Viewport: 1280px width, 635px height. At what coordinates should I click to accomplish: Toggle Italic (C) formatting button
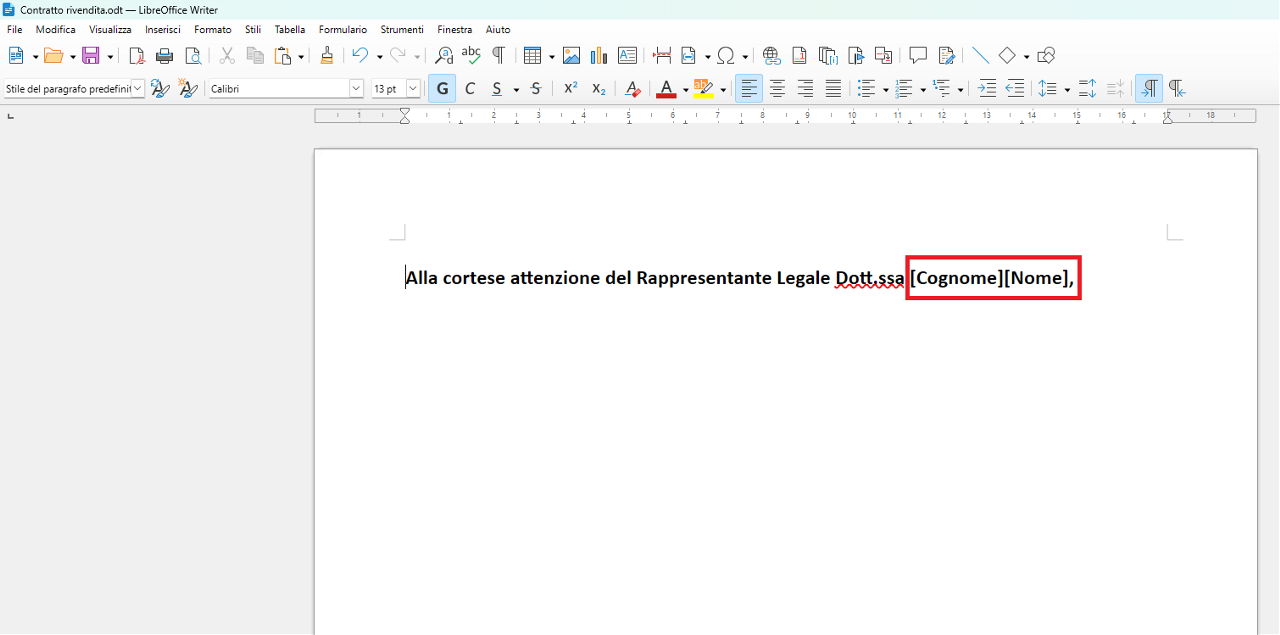coord(470,89)
